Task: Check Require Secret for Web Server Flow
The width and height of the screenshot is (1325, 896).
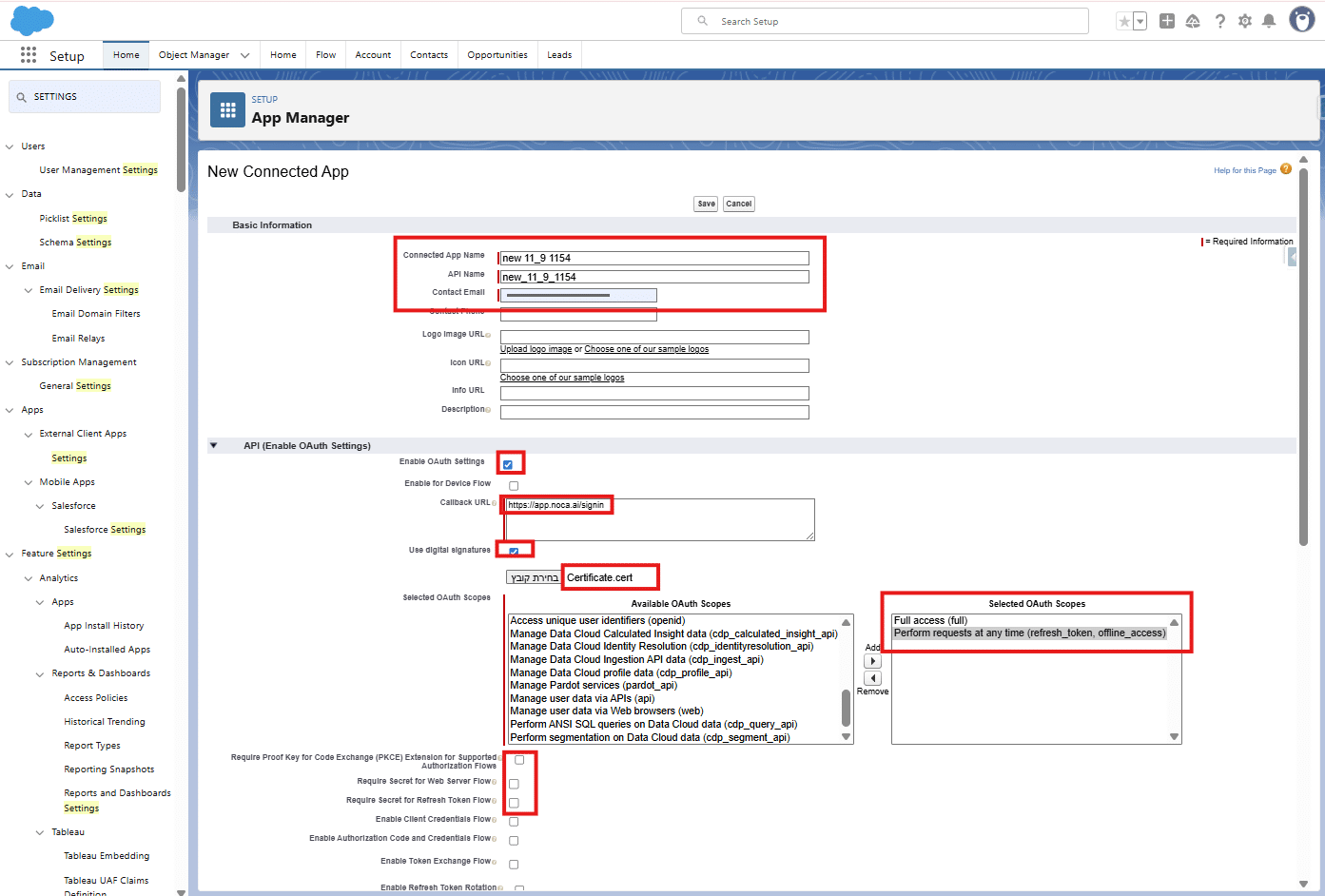Action: click(514, 784)
